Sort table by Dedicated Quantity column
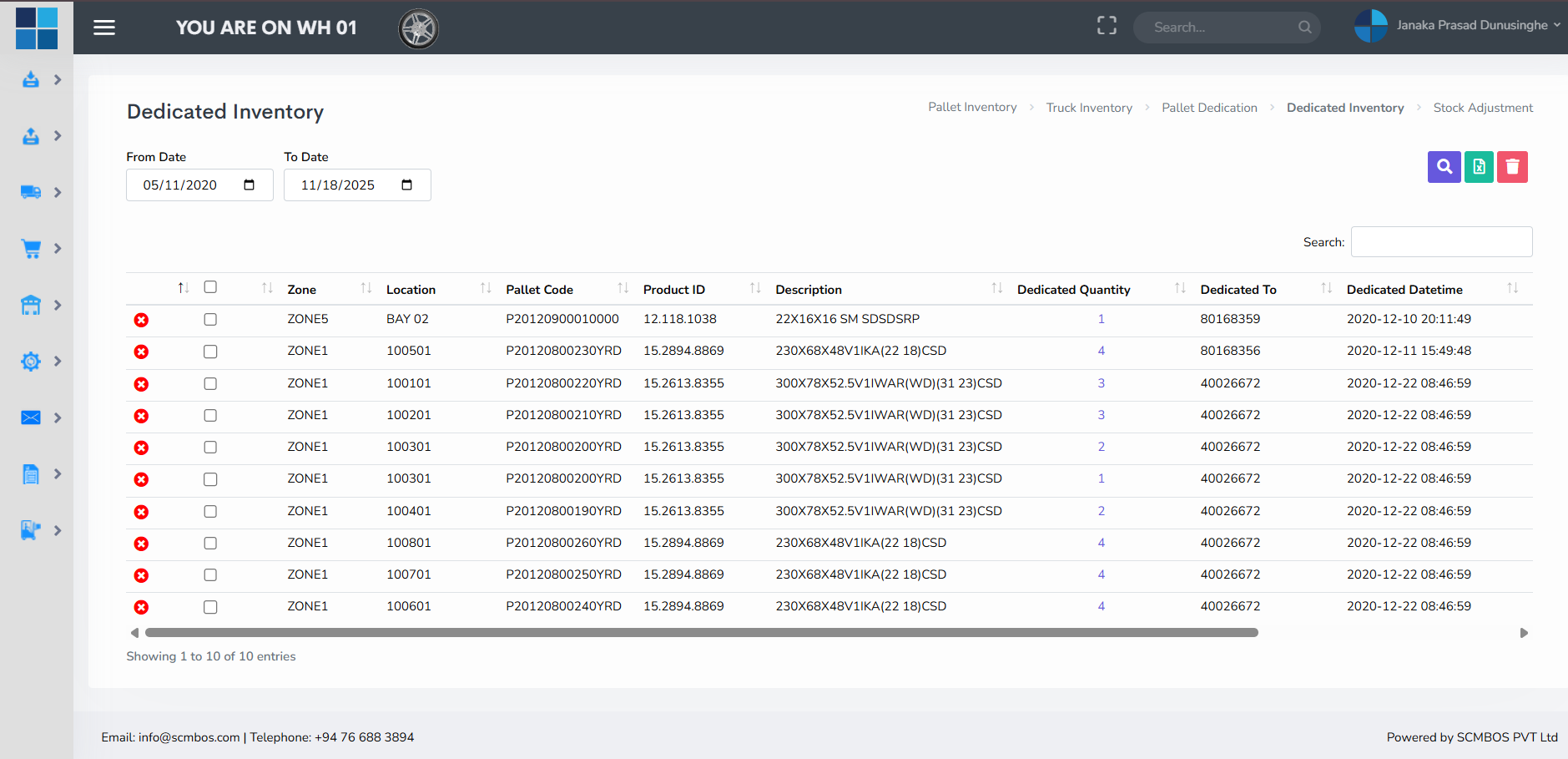Screen dimensions: 1568x759 [x=1073, y=290]
